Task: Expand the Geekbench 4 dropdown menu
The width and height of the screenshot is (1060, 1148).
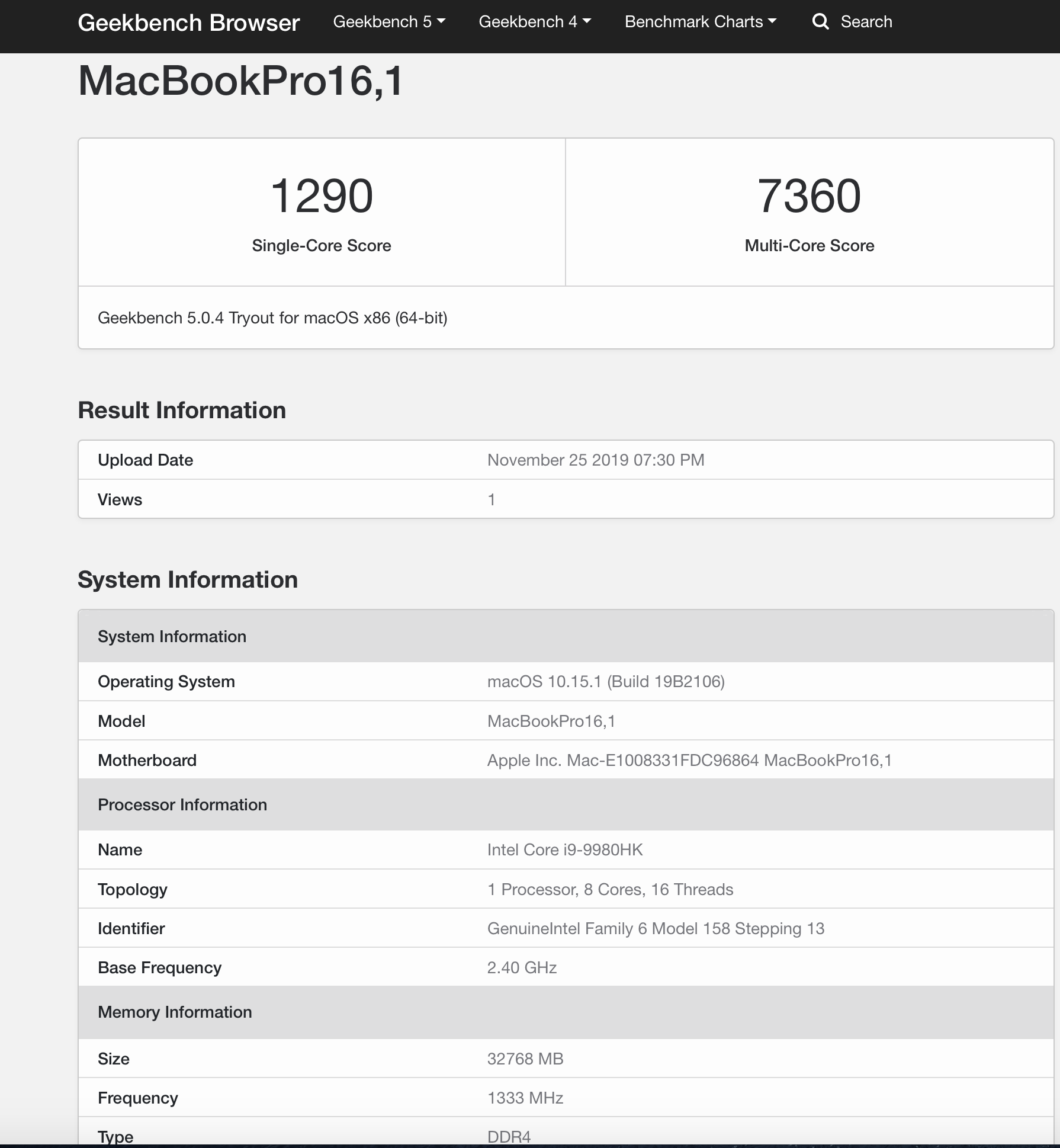Action: [535, 22]
